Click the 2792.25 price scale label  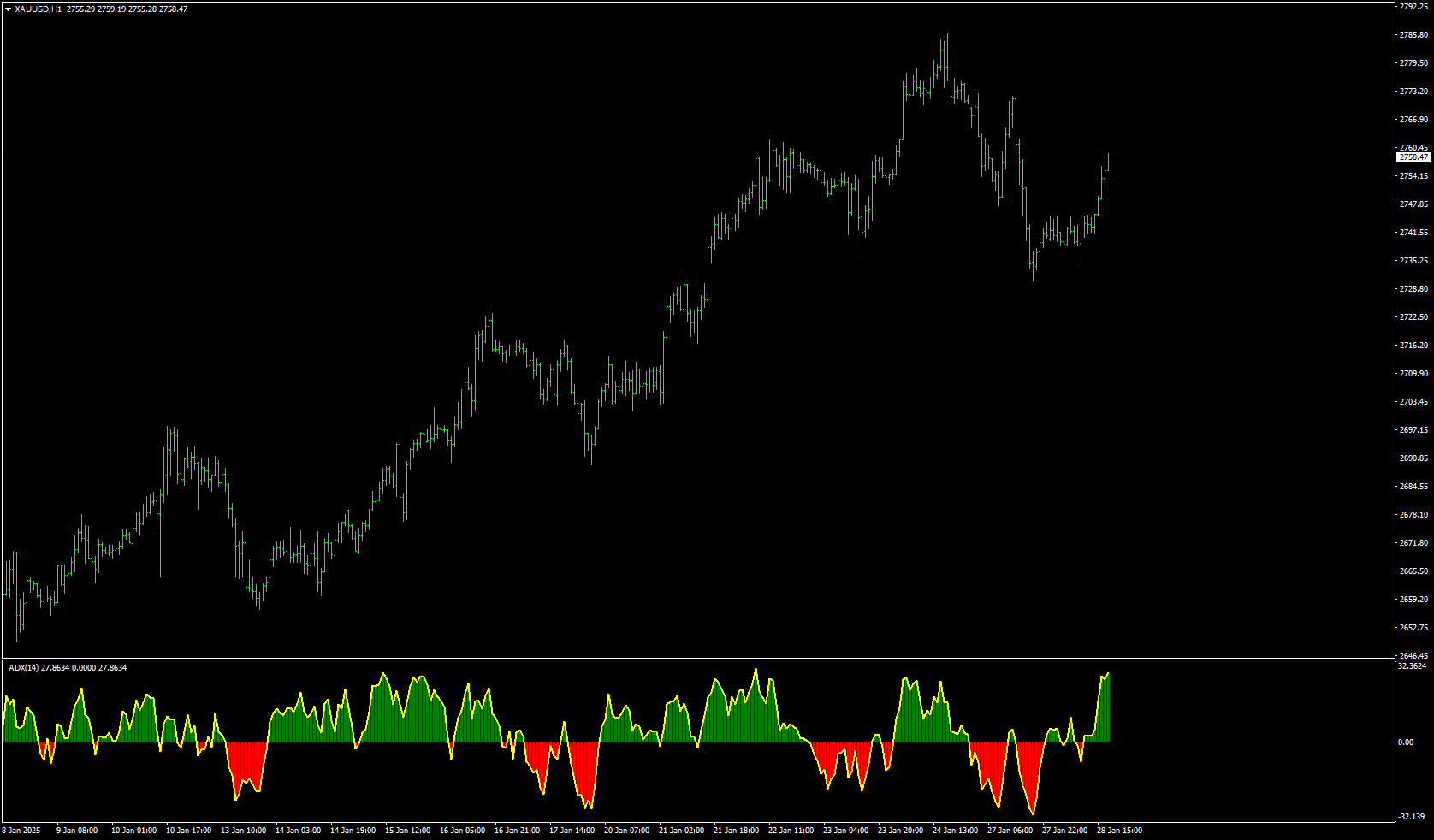click(1413, 7)
